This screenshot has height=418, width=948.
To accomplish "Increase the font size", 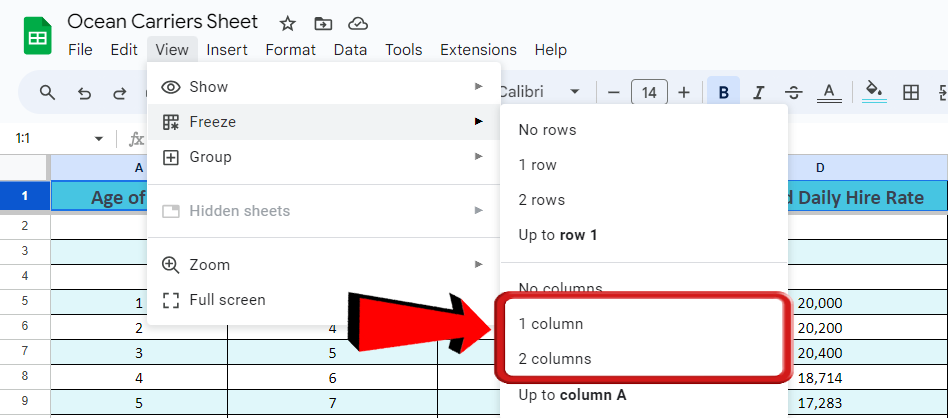I will tap(684, 92).
